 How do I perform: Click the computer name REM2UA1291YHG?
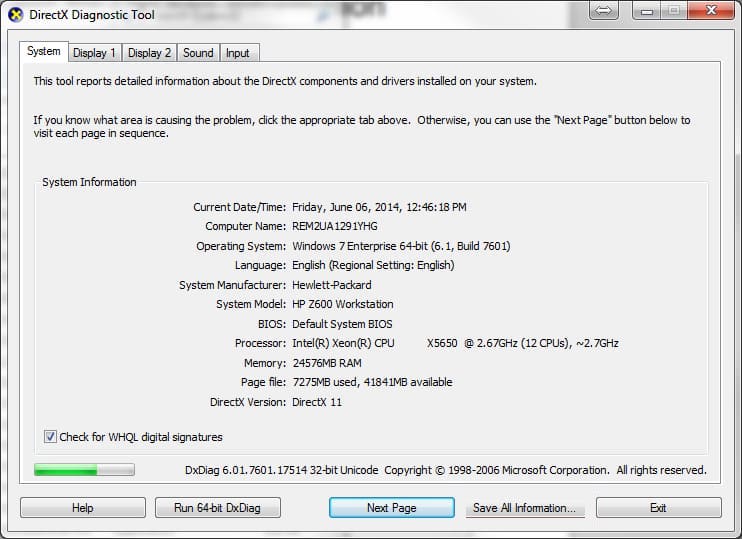[x=335, y=226]
